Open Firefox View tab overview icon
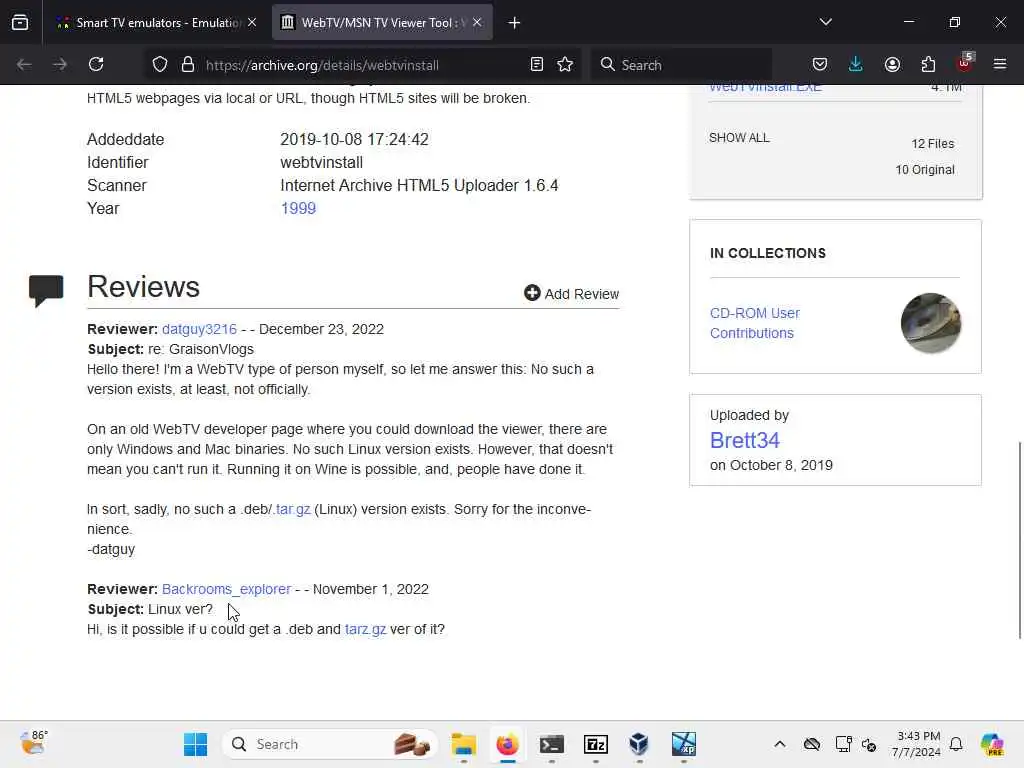This screenshot has height=768, width=1024. pos(20,23)
